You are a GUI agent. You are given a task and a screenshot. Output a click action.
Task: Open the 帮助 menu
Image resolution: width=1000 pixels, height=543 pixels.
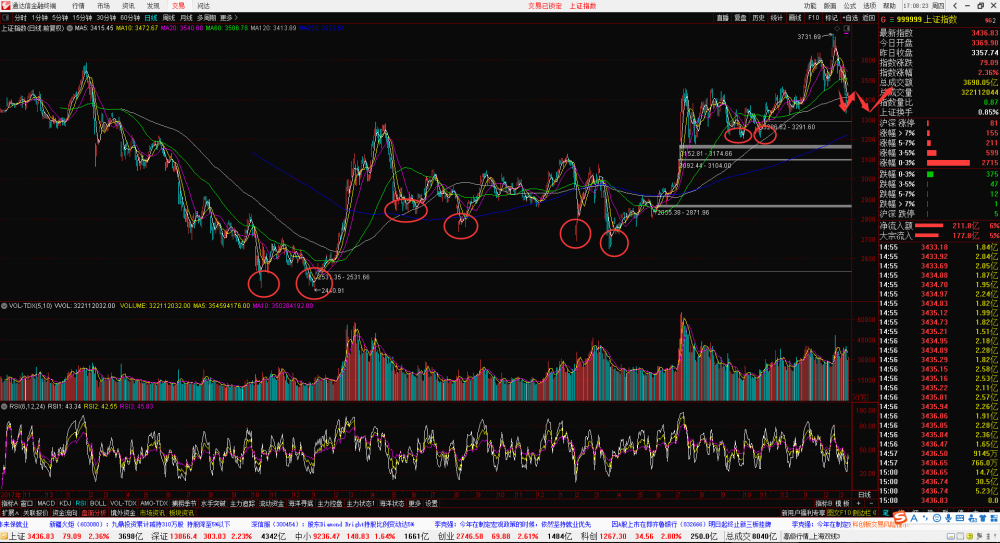[x=889, y=6]
